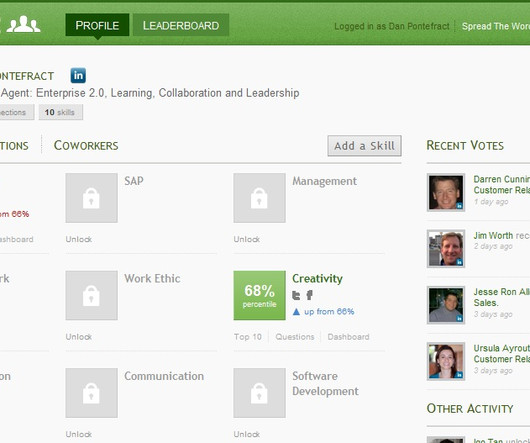Click the 'up from 66%' text
Viewport: 530px width, 443px height.
329,312
